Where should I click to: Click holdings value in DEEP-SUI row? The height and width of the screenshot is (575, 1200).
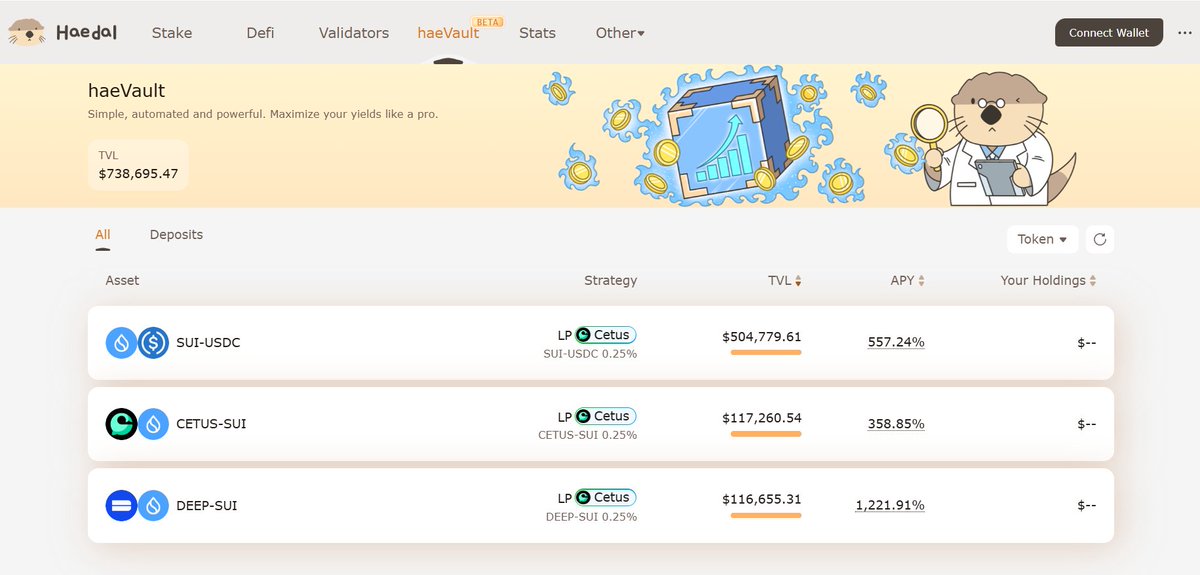(x=1087, y=505)
